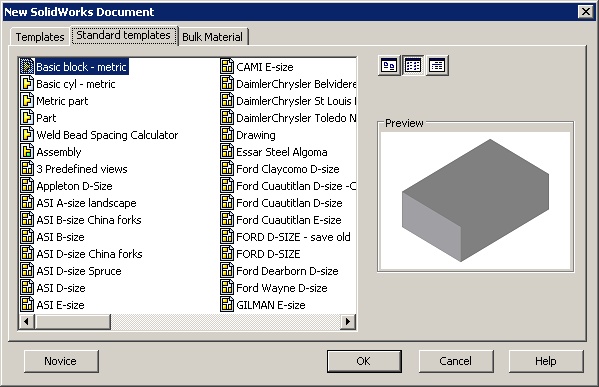Viewport: 599px width, 387px height.
Task: Switch to Large Icons view
Action: tap(389, 66)
